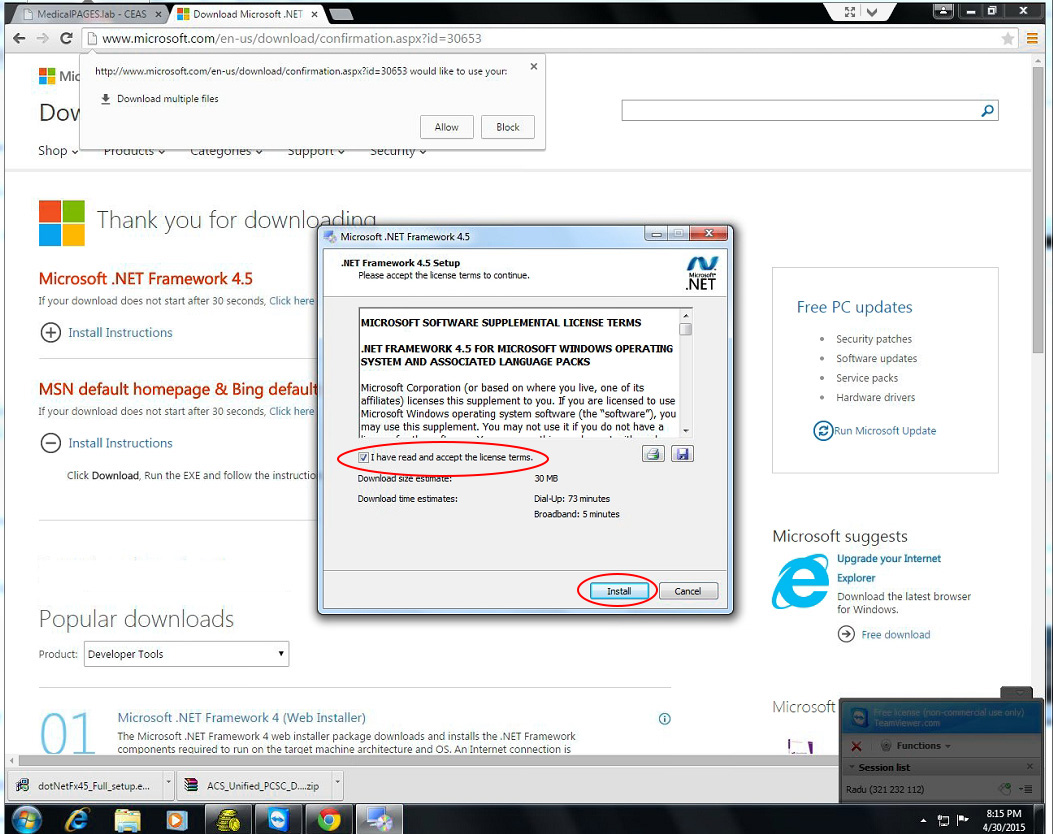Launch Internet Explorer from the taskbar

(77, 819)
